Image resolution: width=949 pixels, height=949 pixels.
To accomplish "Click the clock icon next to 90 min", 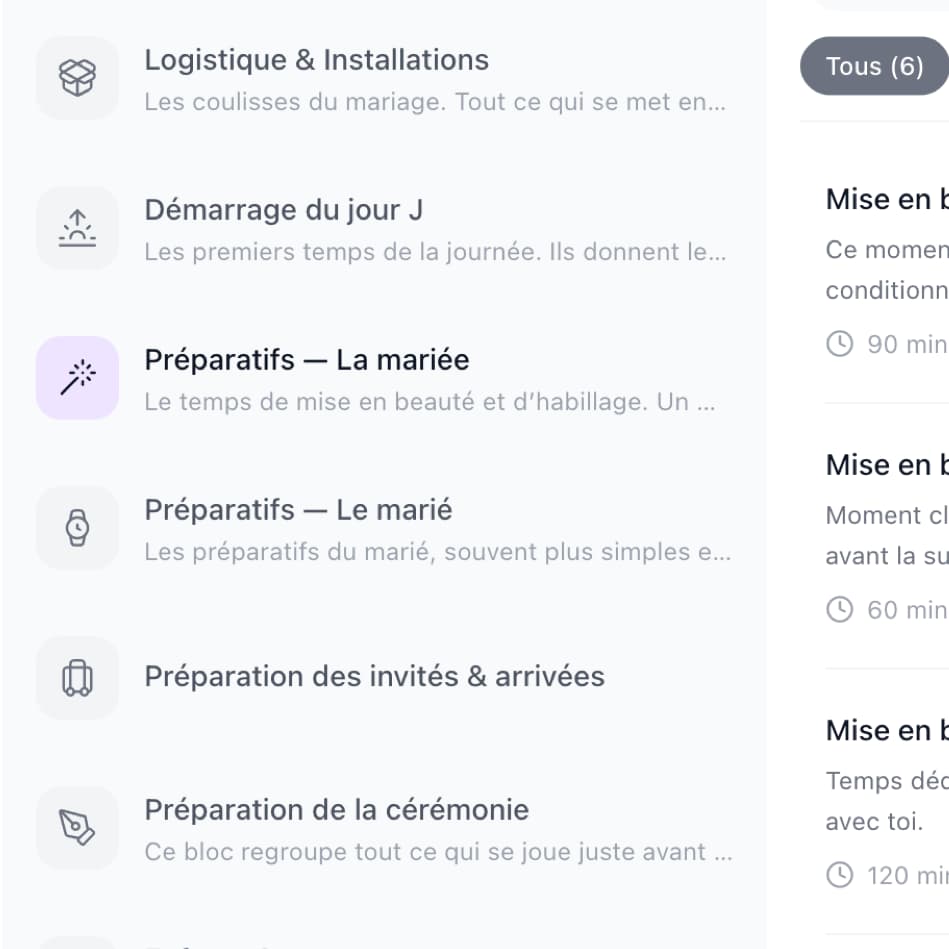I will tap(839, 343).
